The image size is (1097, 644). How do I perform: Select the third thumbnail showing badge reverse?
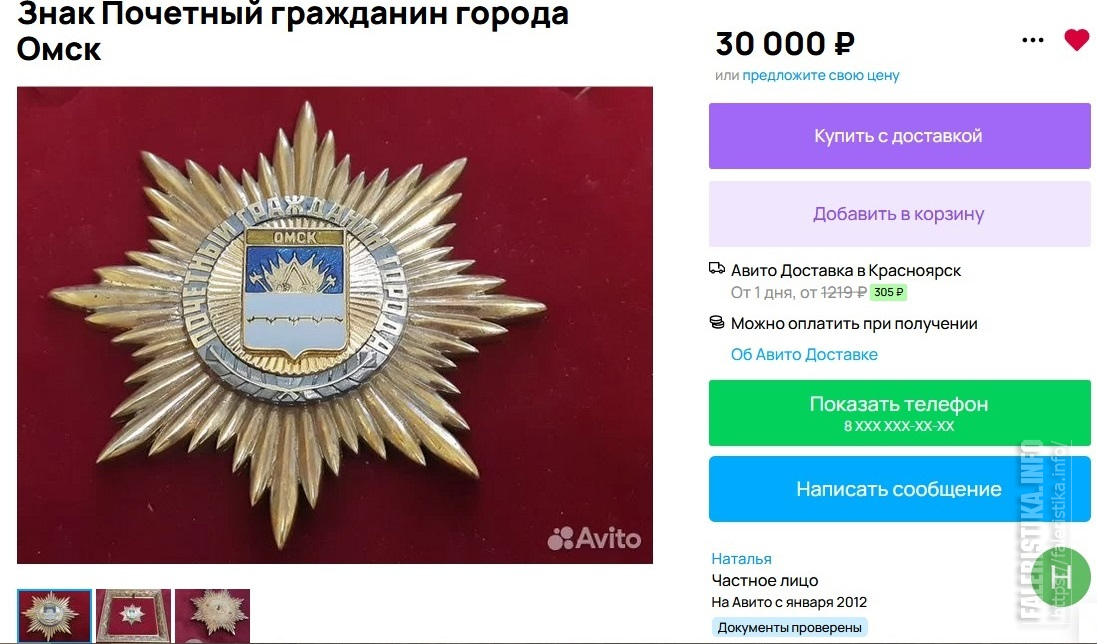(x=213, y=615)
